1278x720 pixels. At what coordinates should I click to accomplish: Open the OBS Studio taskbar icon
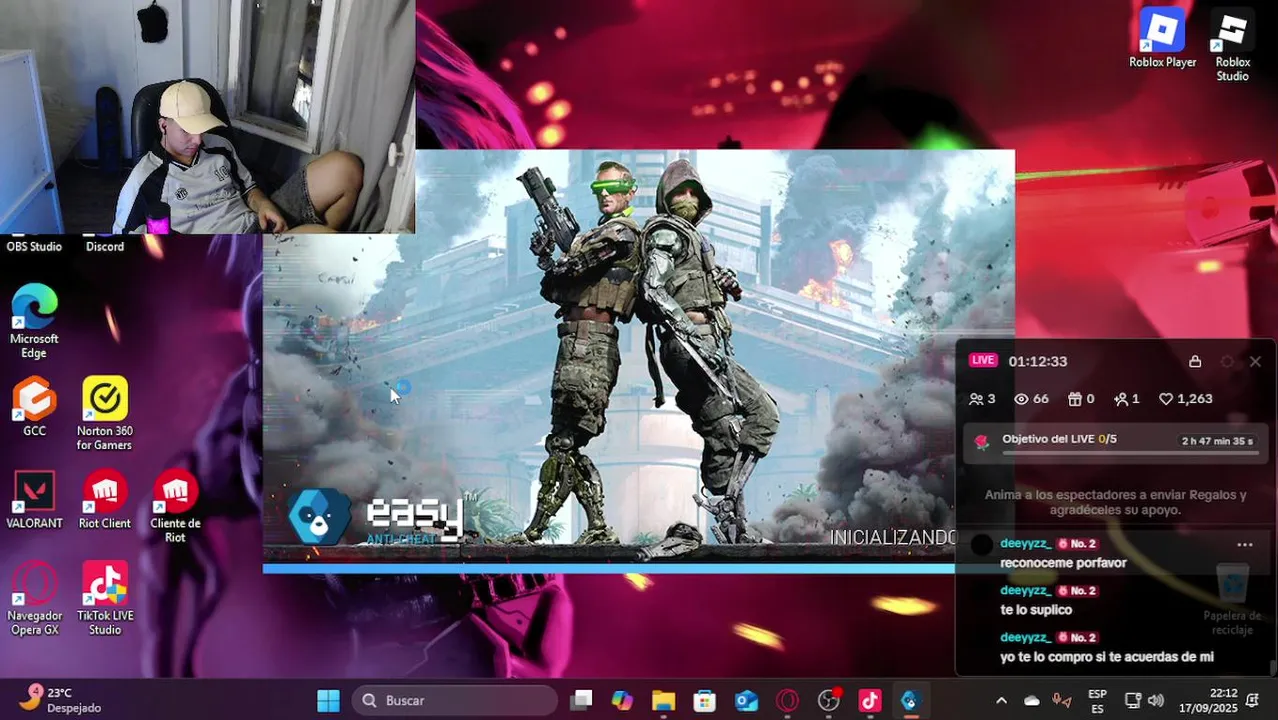point(829,700)
